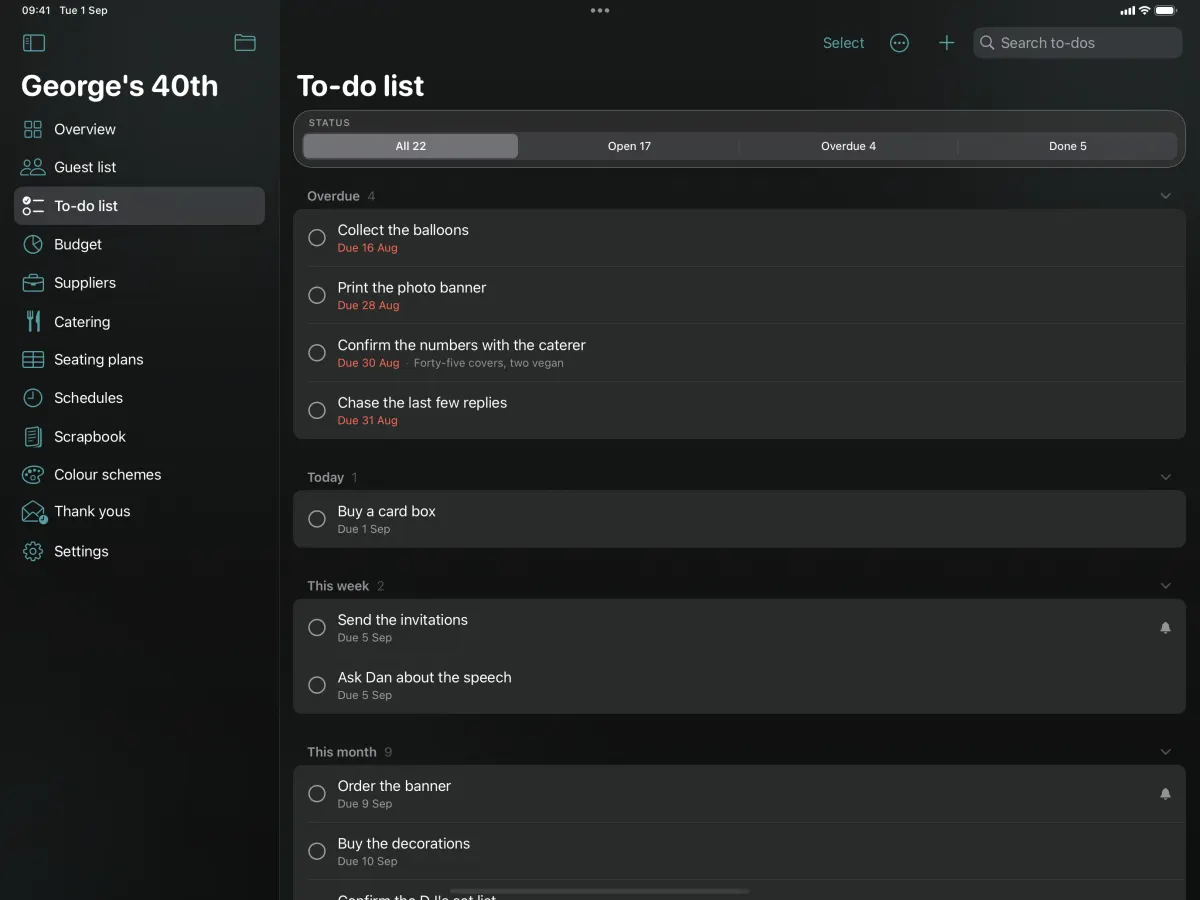Click the Catering fork and knife icon
Screen dimensions: 1200x900
[x=33, y=321]
